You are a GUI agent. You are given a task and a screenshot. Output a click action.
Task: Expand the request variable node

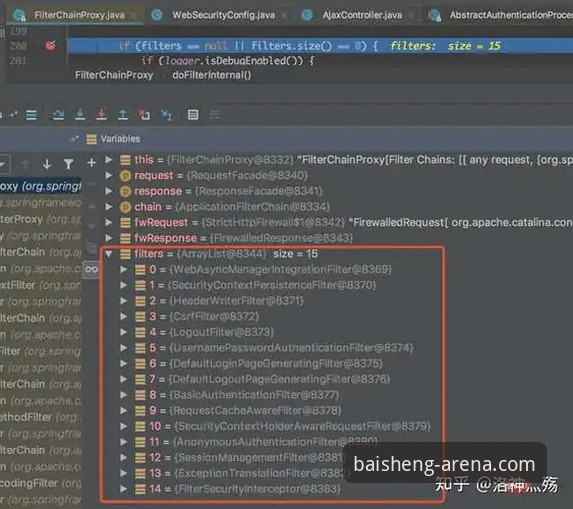[x=109, y=175]
